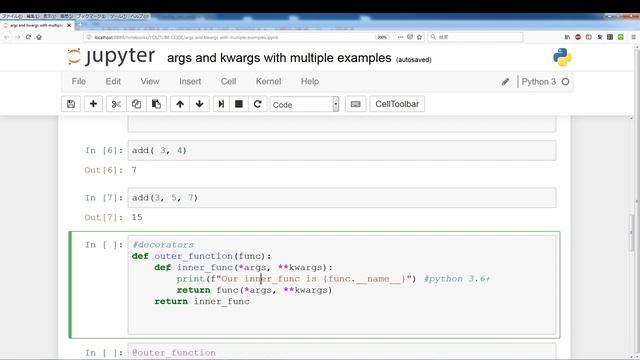Run cell and select below icon
The image size is (640, 360).
click(x=221, y=104)
